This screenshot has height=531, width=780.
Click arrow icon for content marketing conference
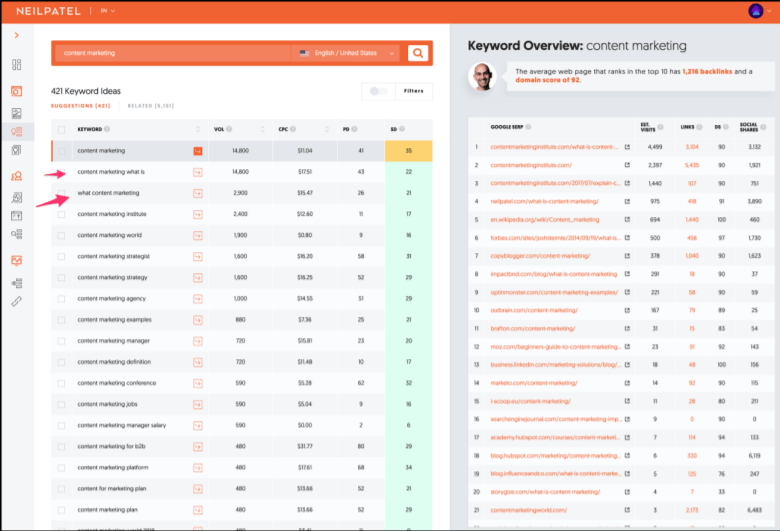[197, 384]
